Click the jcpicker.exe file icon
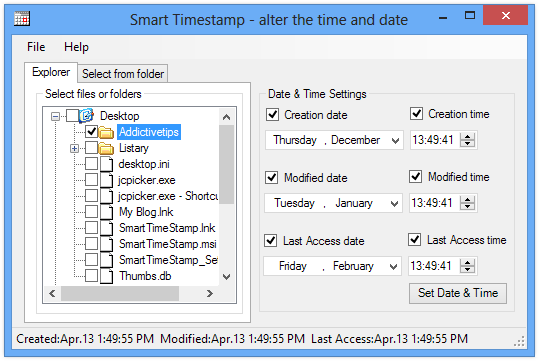This screenshot has width=539, height=361. pyautogui.click(x=107, y=180)
